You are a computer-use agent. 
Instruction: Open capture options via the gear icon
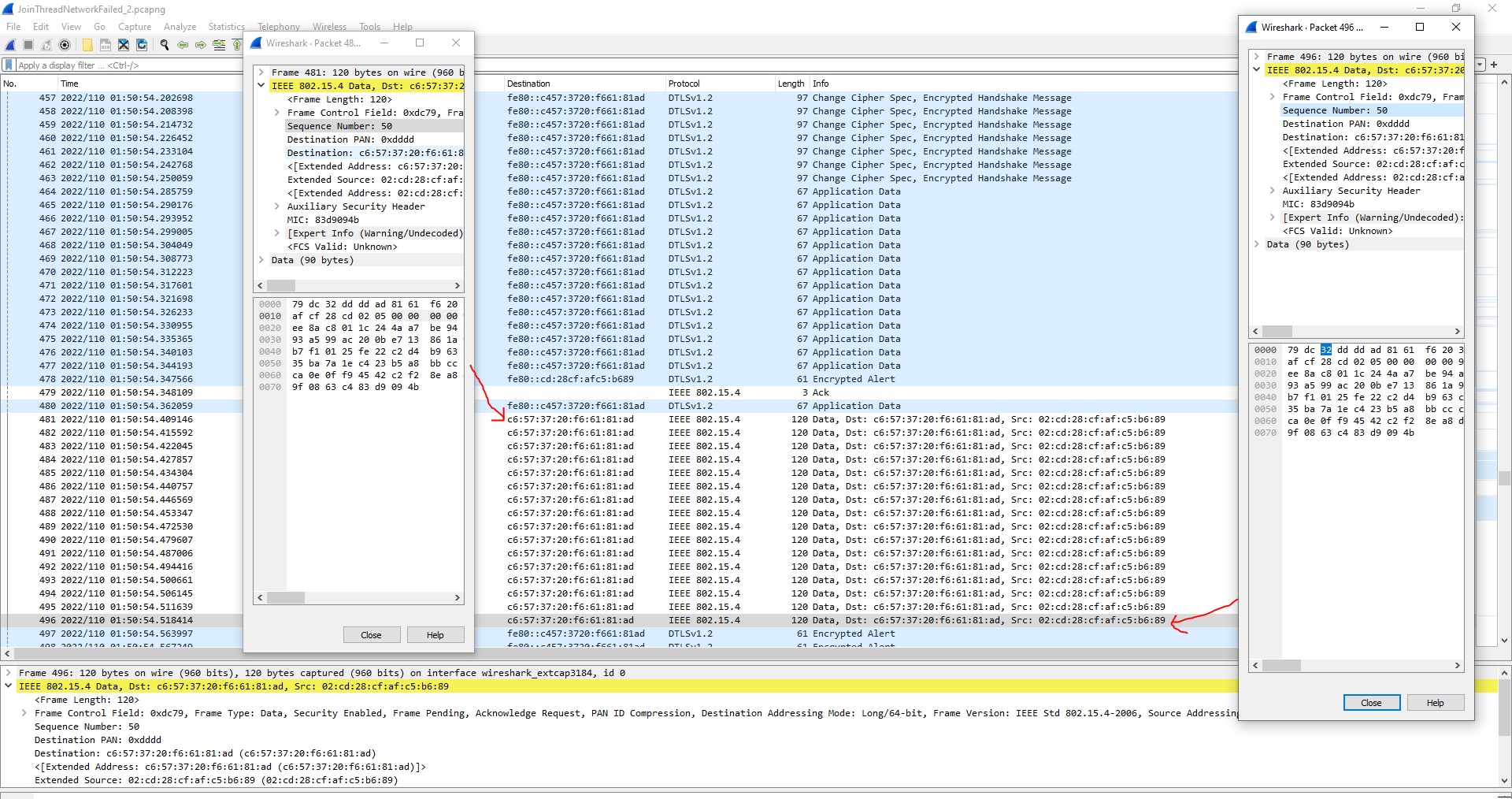click(x=65, y=45)
